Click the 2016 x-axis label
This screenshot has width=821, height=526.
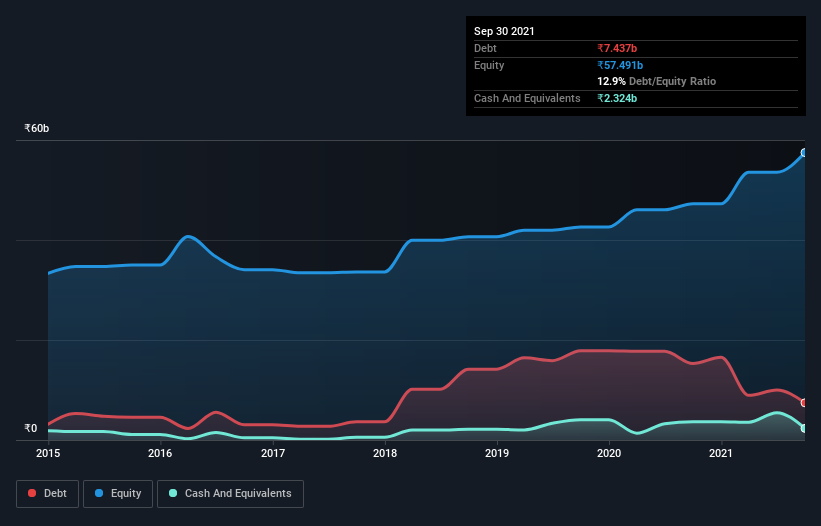click(160, 453)
